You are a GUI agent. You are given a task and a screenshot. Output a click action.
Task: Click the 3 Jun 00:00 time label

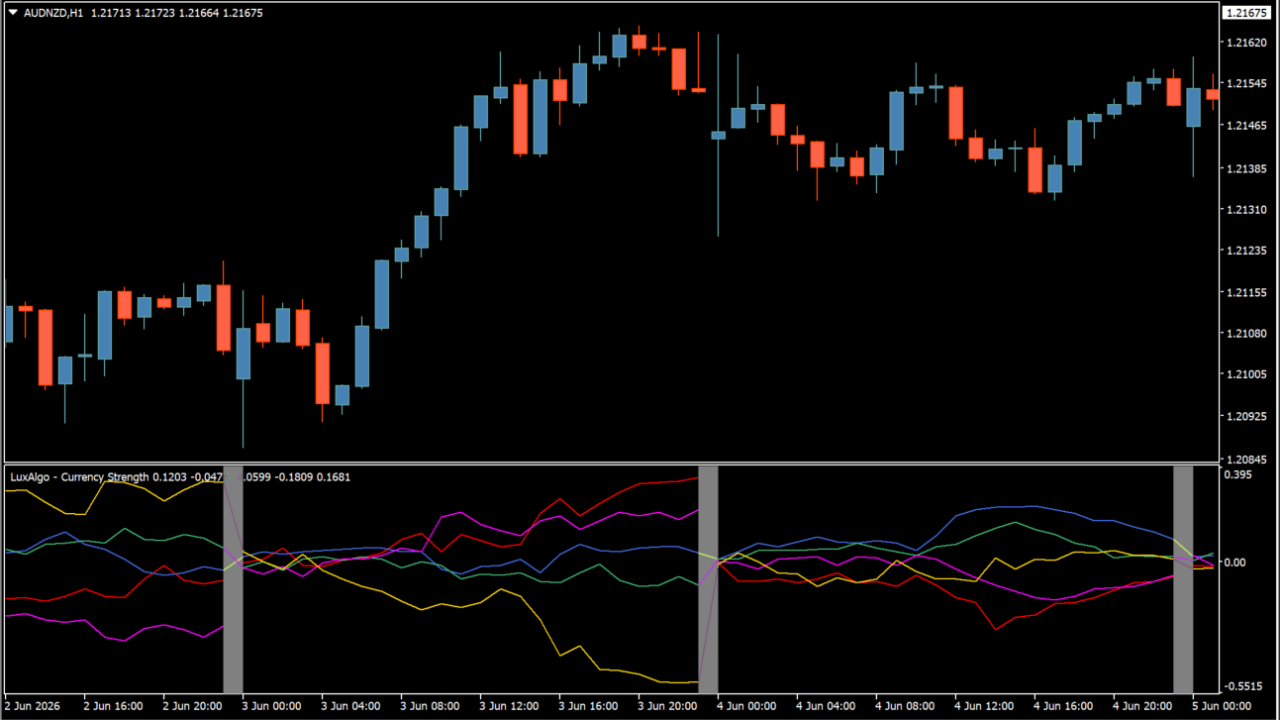(271, 706)
